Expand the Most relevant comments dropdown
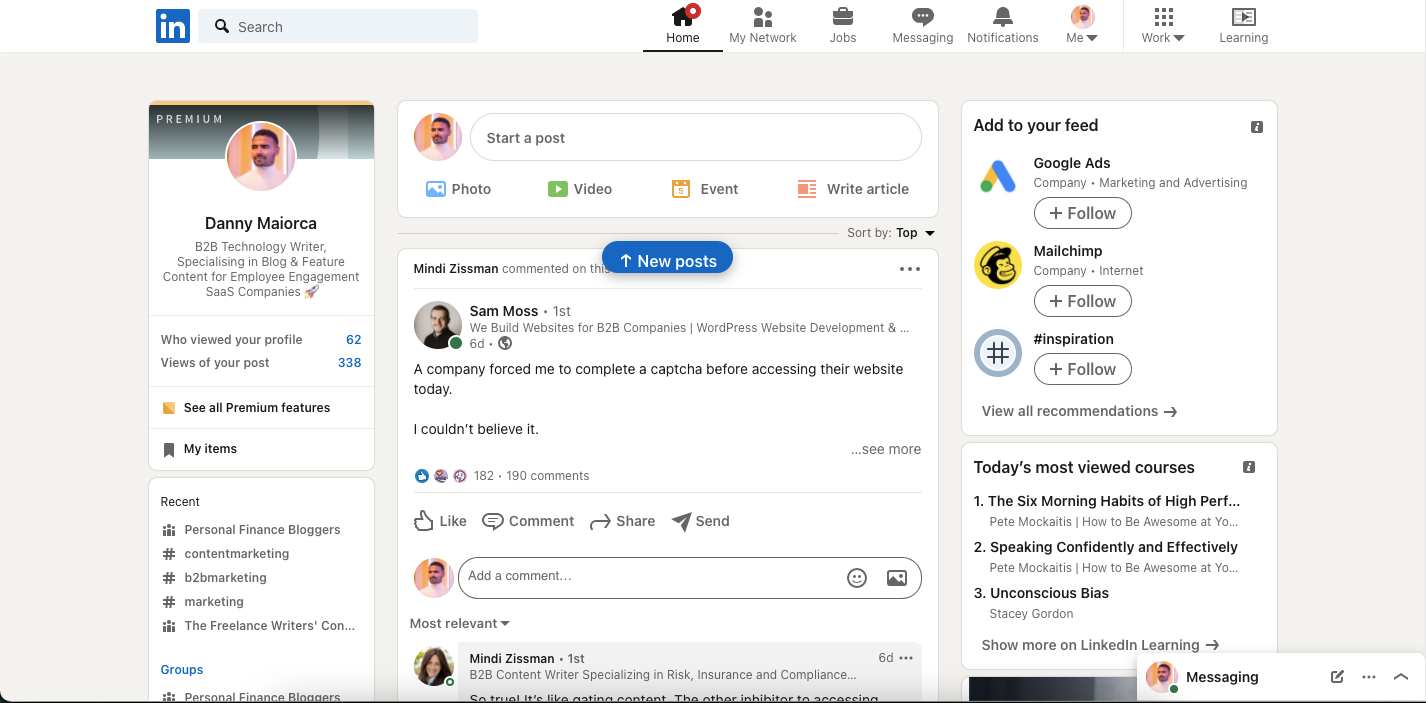 [x=459, y=623]
